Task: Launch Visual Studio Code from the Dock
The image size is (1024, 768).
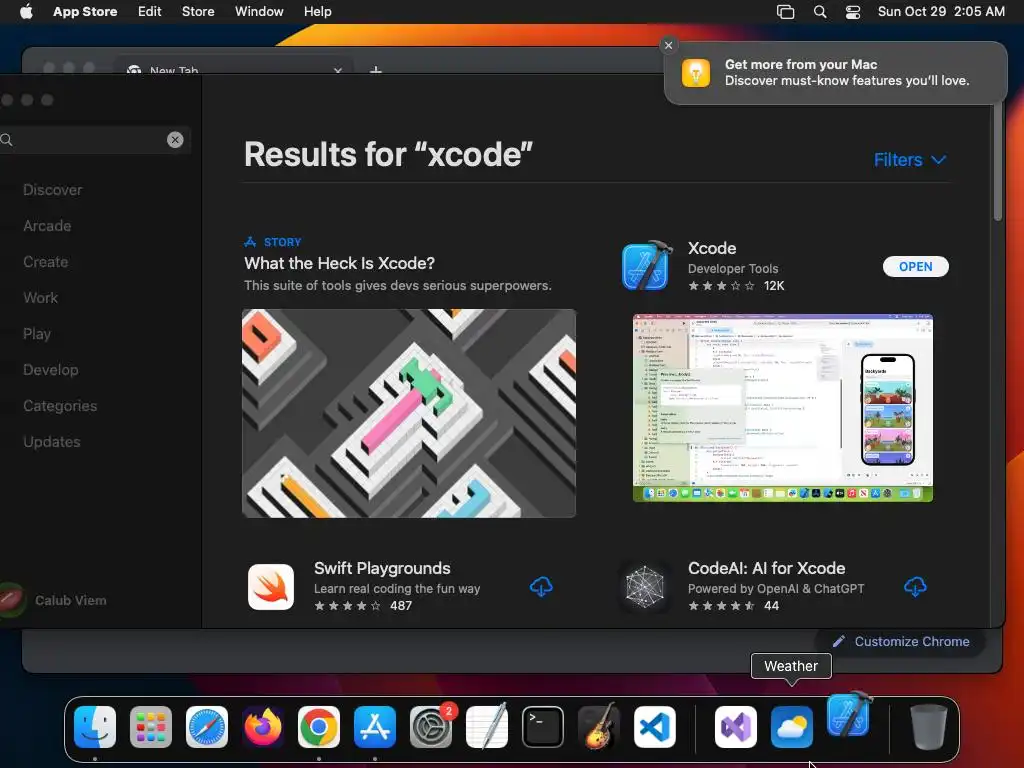Action: tap(655, 727)
